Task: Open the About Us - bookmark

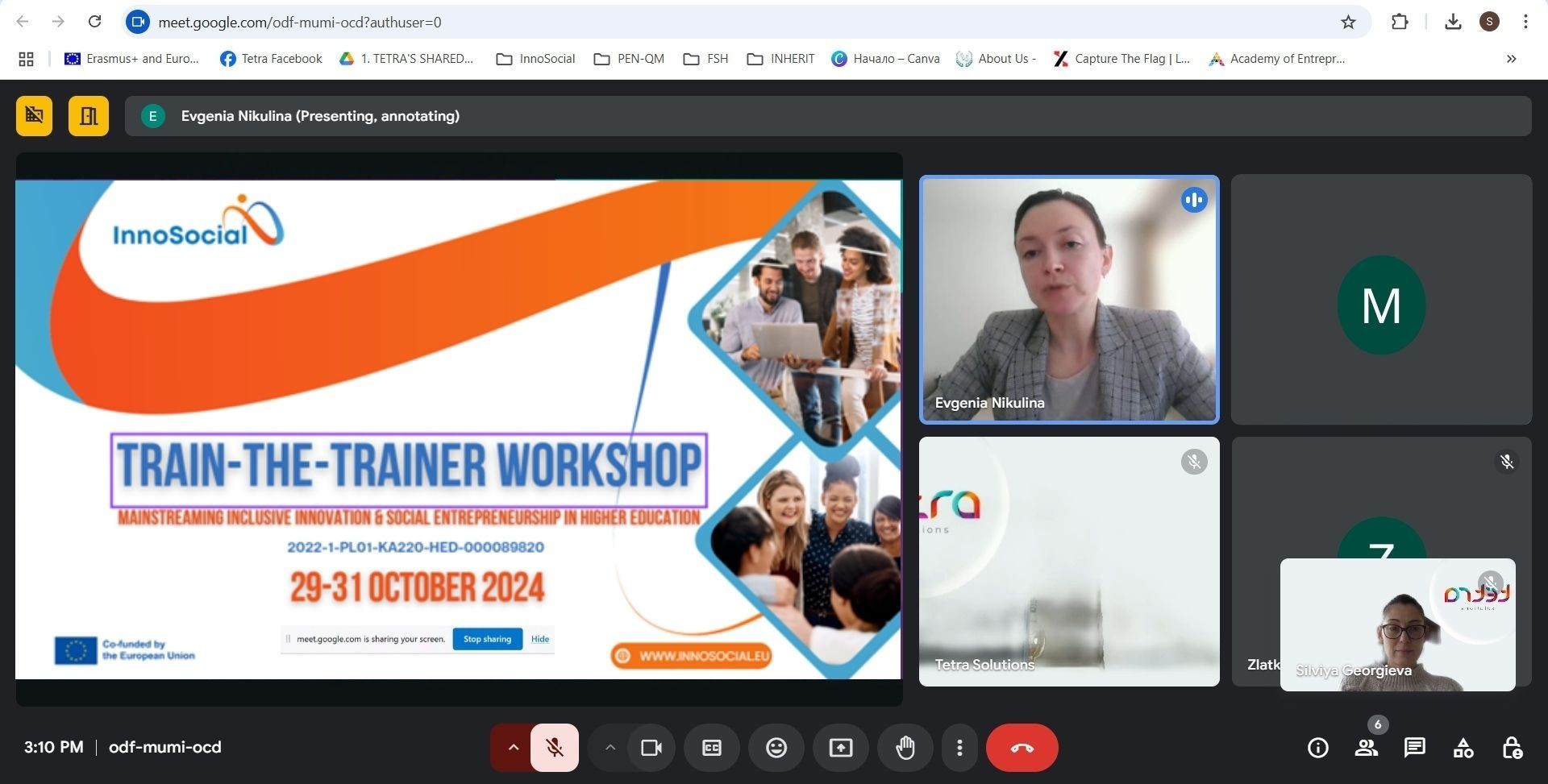Action: (x=996, y=59)
